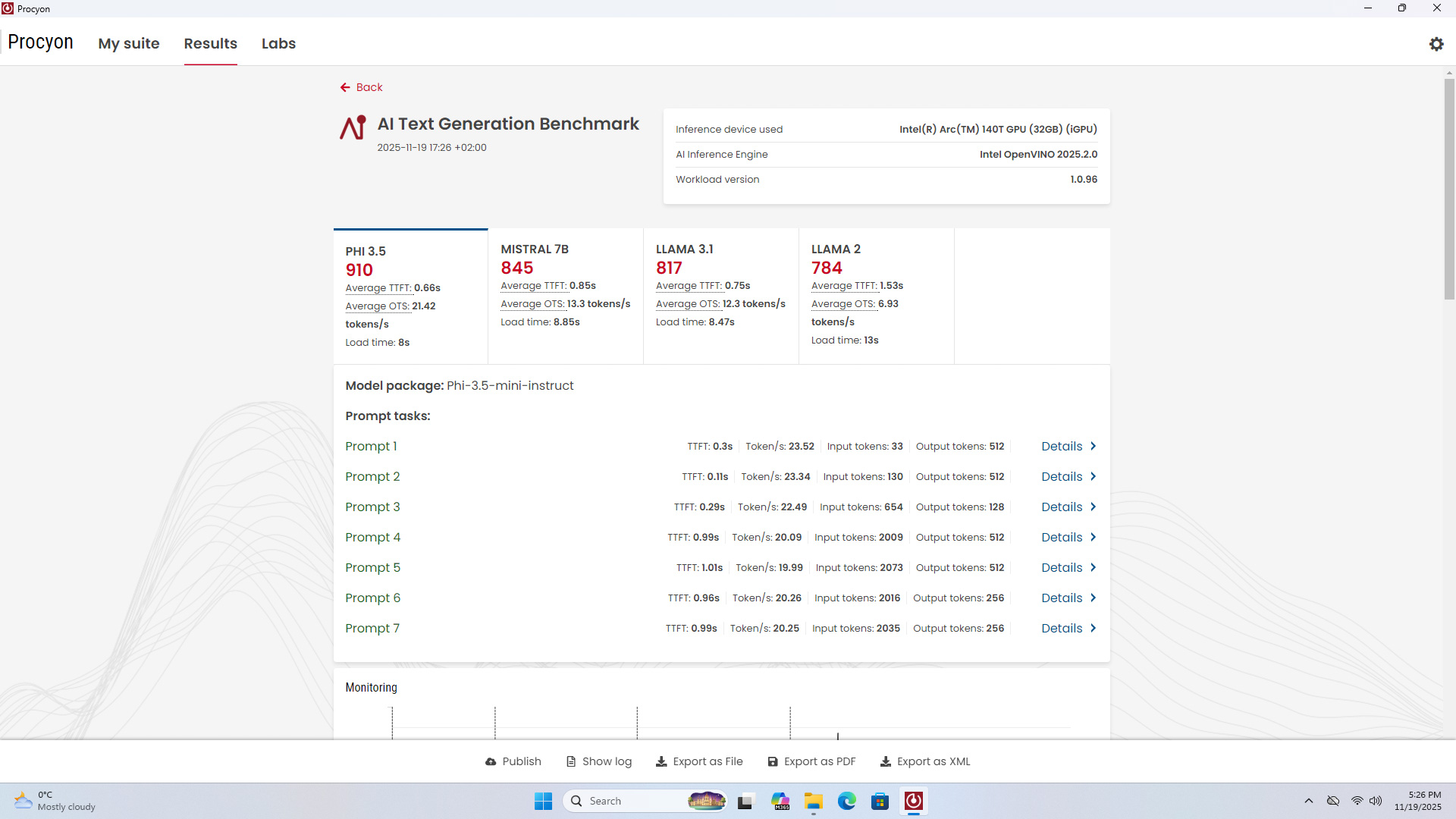The image size is (1456, 819).
Task: Expand Prompt 4 details chevron
Action: pos(1093,538)
